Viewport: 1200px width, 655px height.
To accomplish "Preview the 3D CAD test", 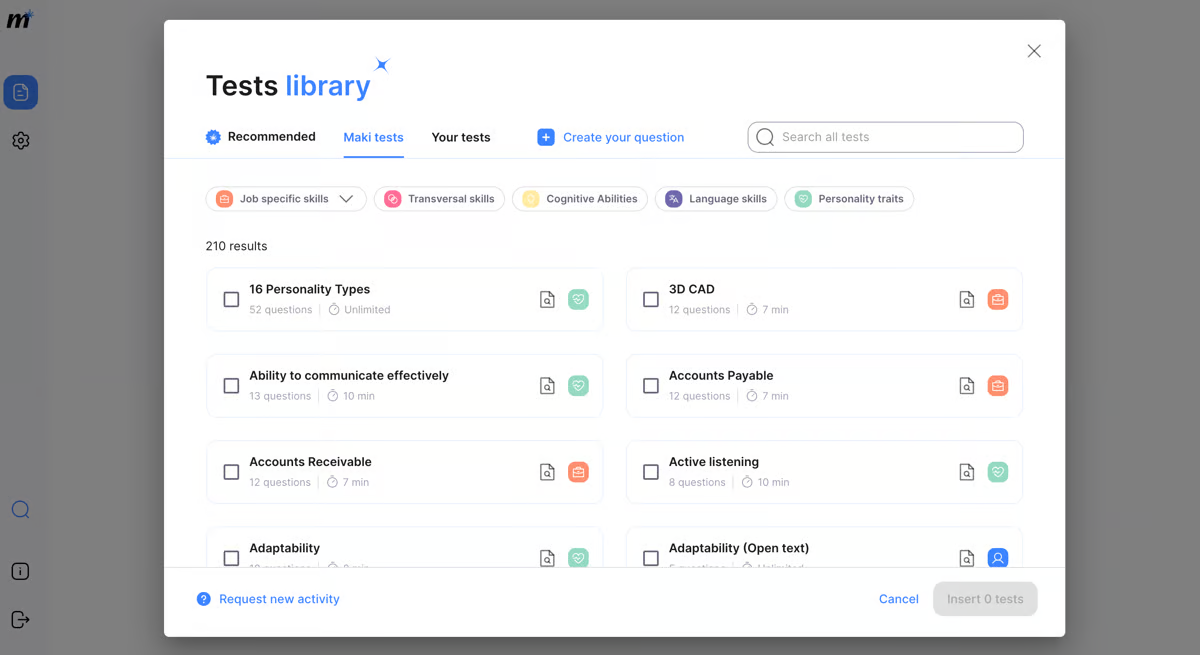I will coord(966,300).
